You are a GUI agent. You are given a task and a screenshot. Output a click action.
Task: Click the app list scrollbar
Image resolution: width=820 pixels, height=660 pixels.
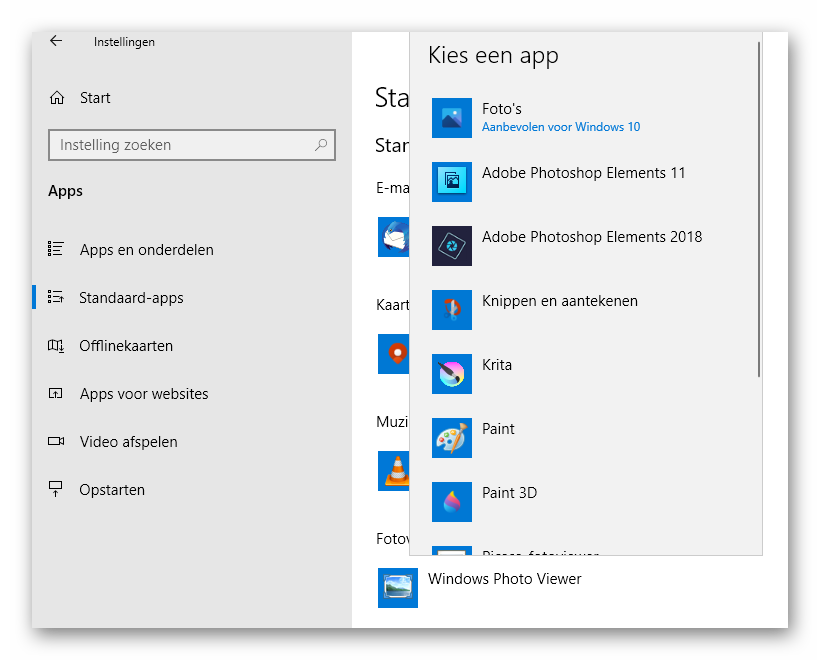click(x=760, y=210)
